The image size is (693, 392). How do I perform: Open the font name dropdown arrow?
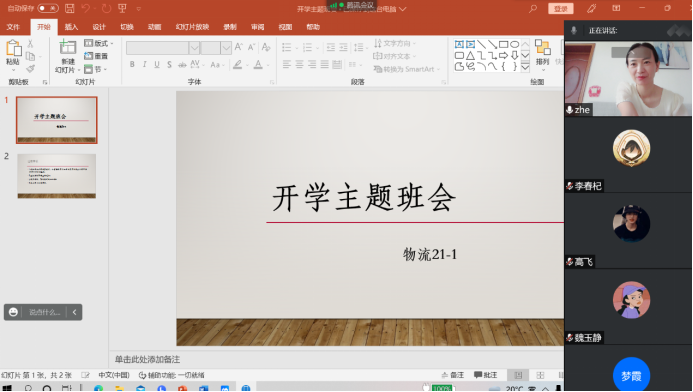194,48
